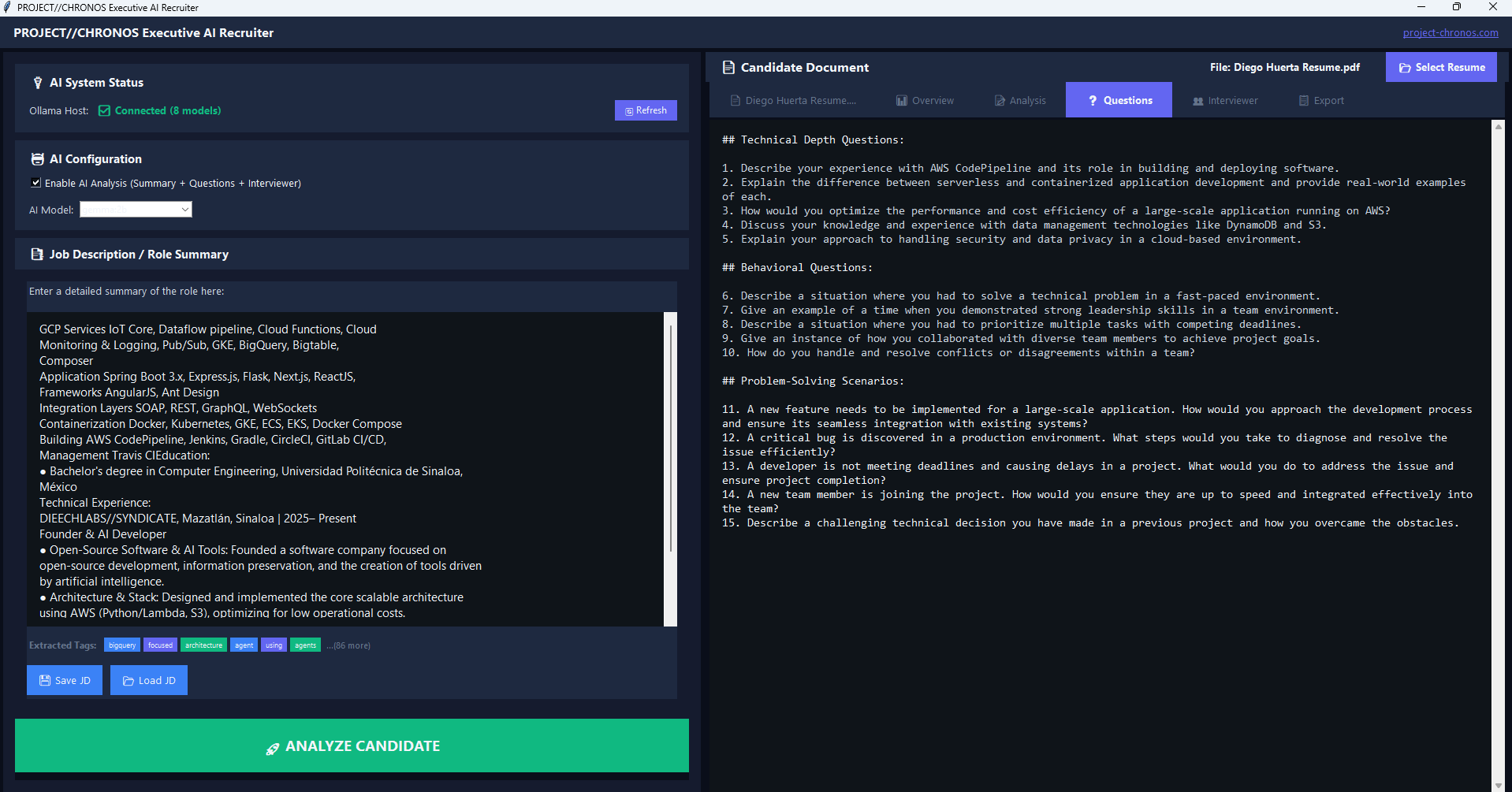Click the folder icon on Select Resume
Image resolution: width=1512 pixels, height=792 pixels.
click(x=1404, y=67)
